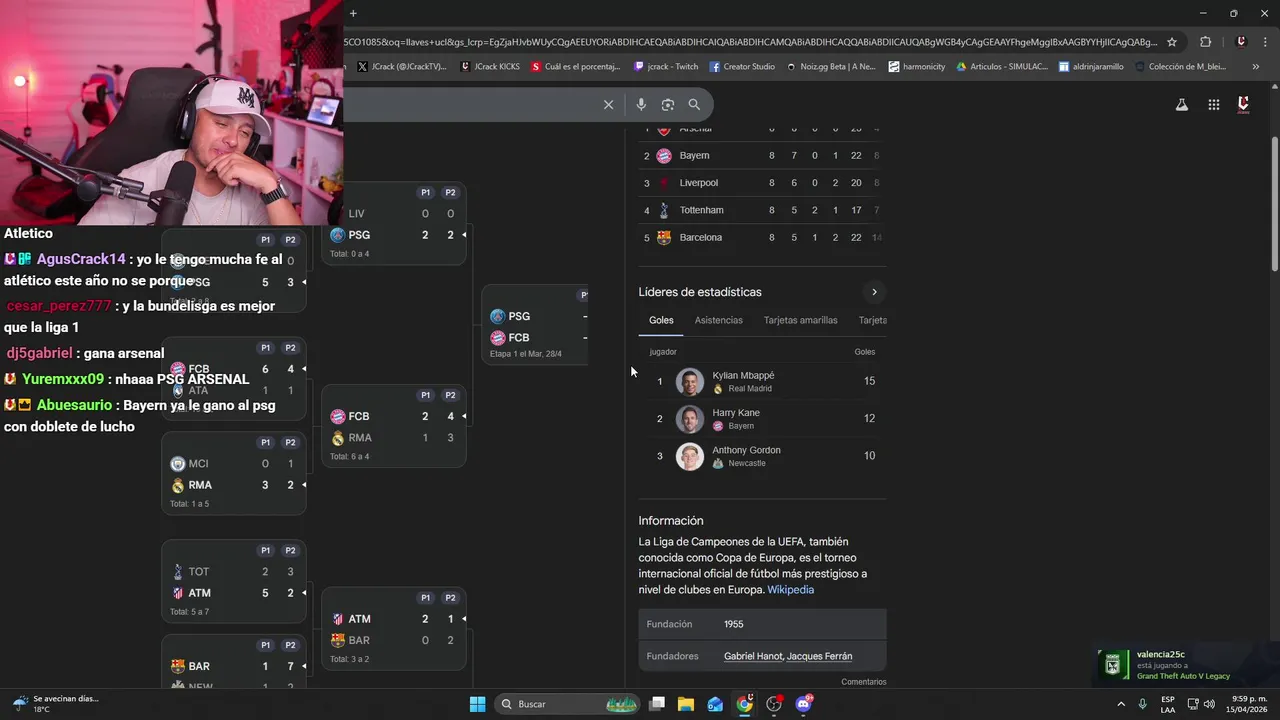Image resolution: width=1280 pixels, height=720 pixels.
Task: Click the Comentarios feedback link
Action: [x=864, y=682]
